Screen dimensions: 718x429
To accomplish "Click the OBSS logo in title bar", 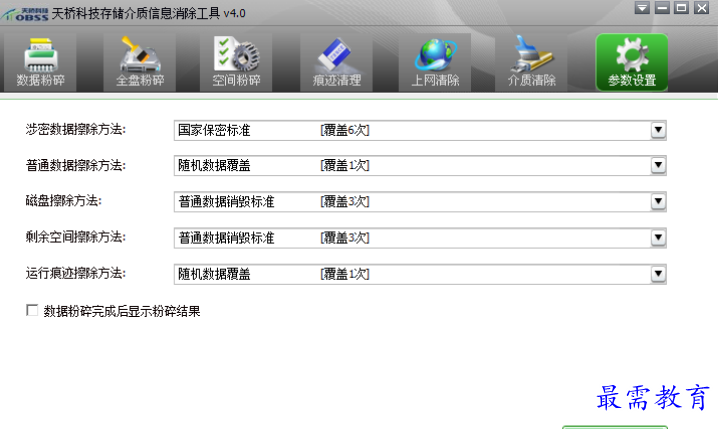I will tap(25, 14).
